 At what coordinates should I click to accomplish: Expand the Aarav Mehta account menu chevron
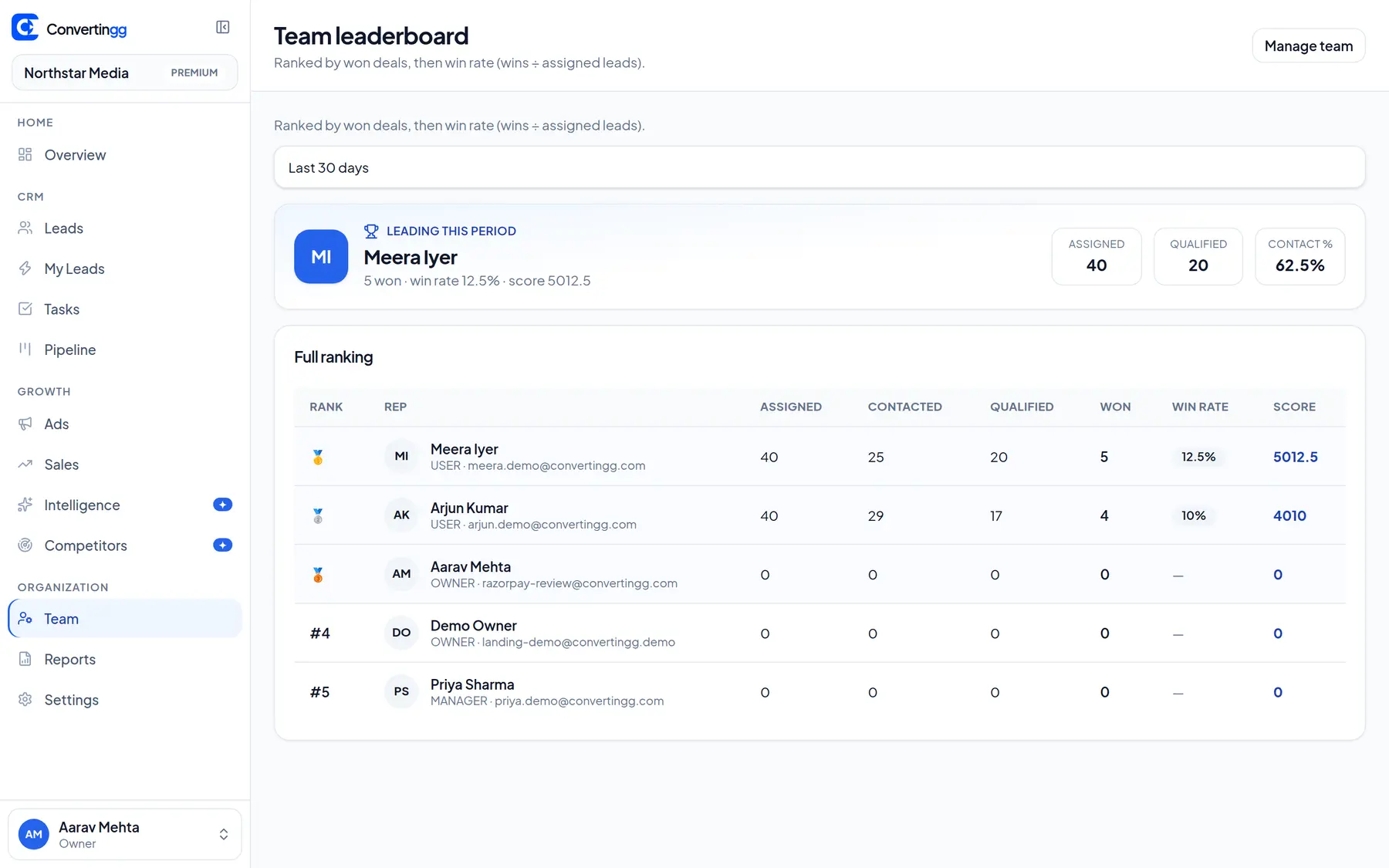tap(224, 834)
